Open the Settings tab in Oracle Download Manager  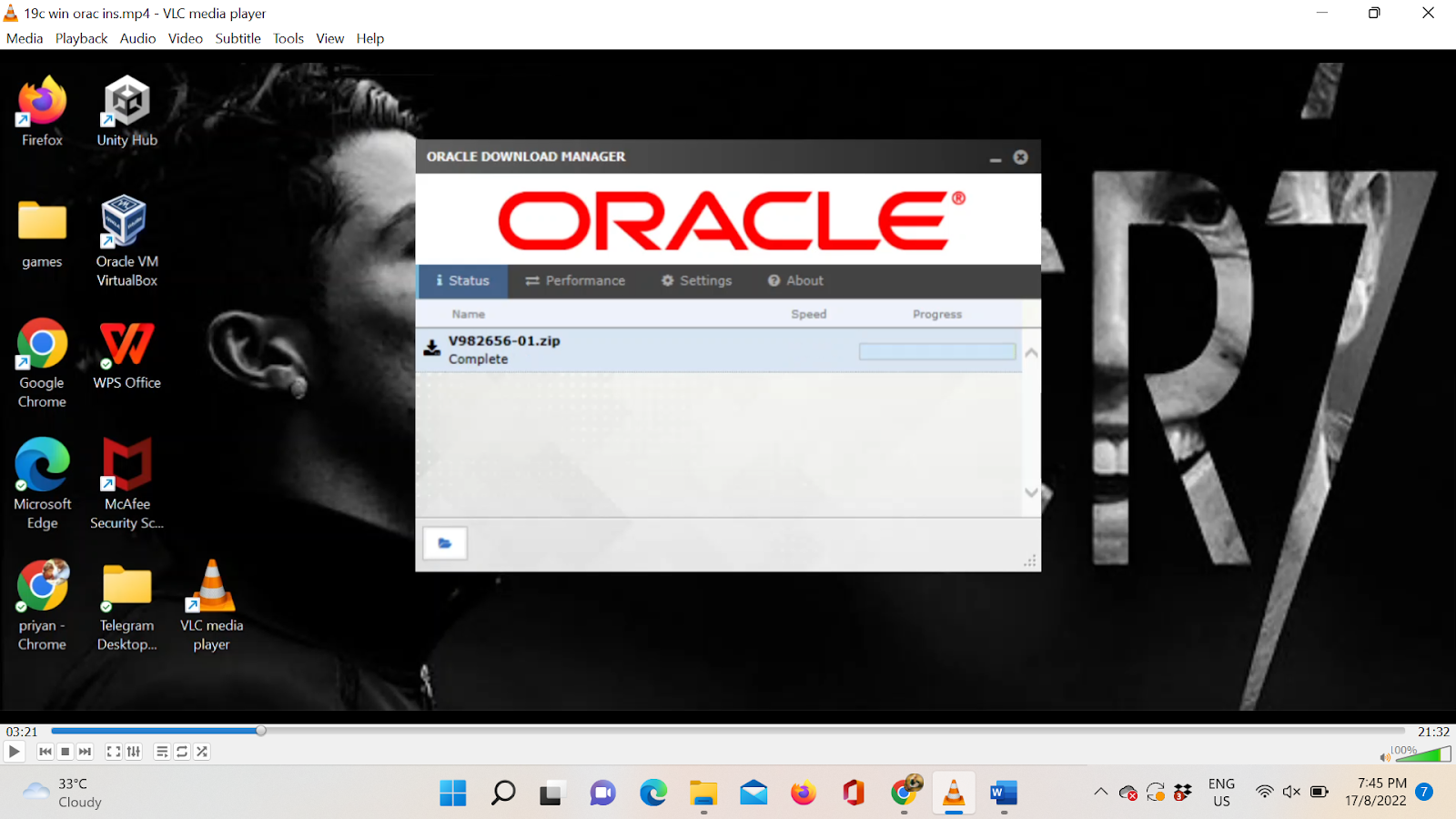[x=696, y=281]
